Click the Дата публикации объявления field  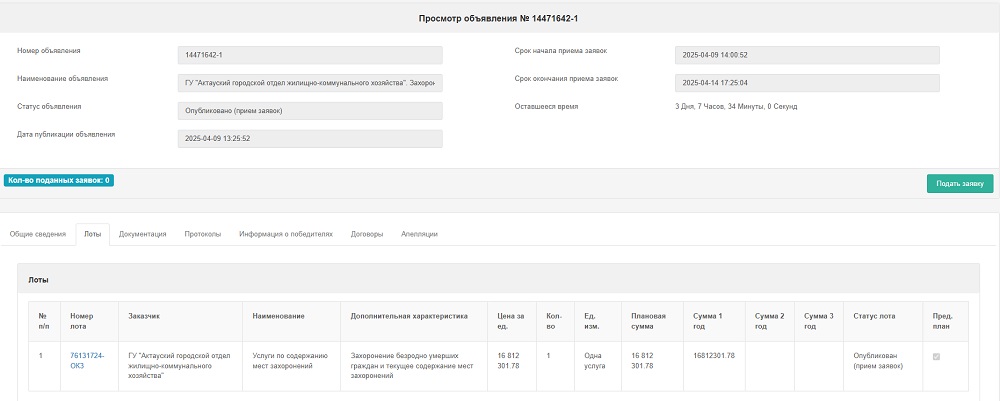[x=309, y=138]
